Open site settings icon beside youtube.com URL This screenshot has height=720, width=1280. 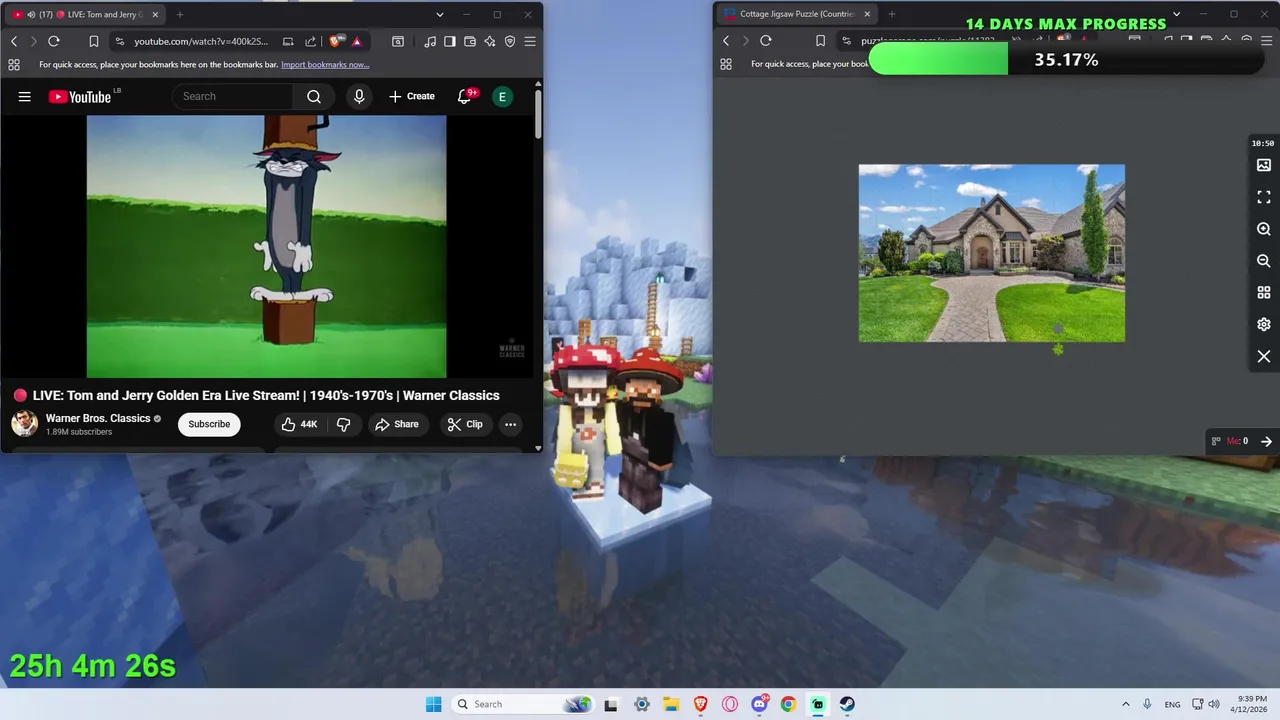point(120,41)
